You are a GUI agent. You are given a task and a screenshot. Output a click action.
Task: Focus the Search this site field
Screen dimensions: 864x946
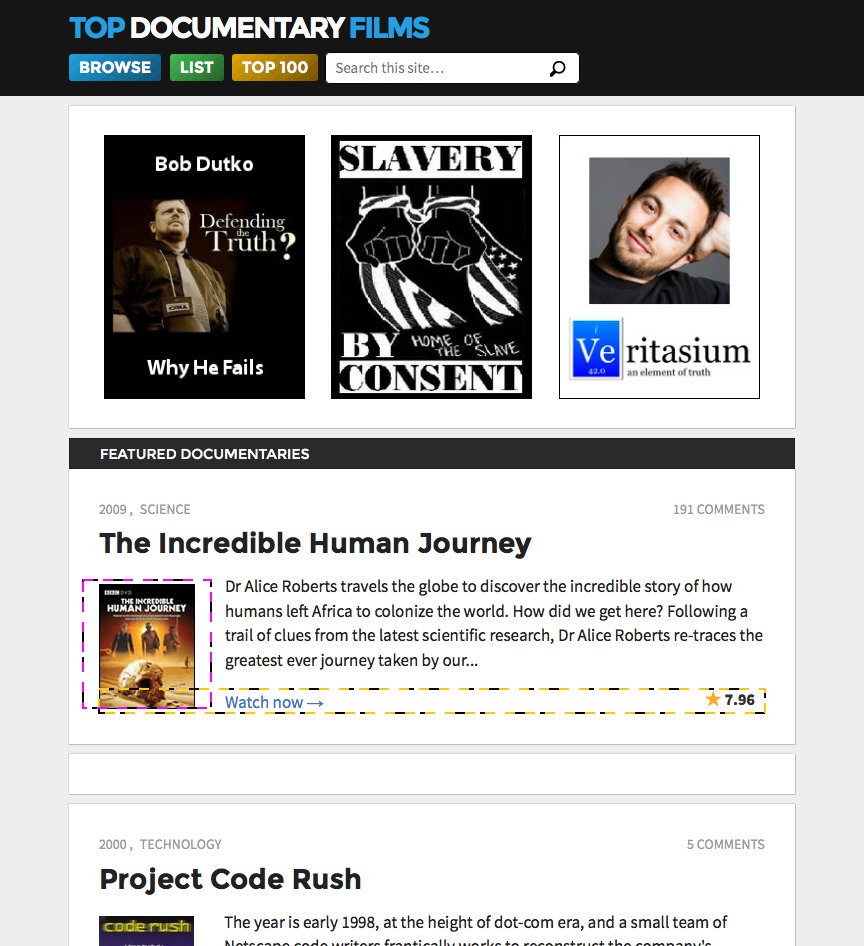point(453,68)
